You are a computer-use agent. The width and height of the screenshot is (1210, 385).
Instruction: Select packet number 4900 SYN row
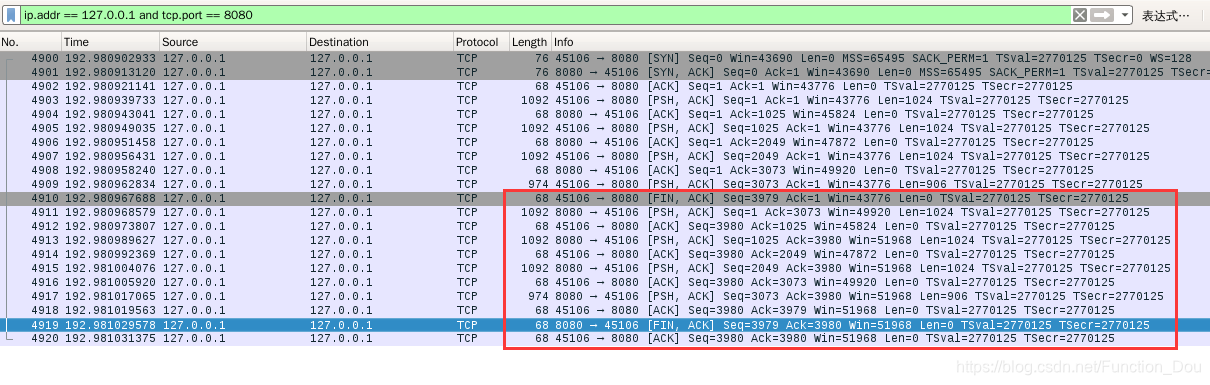tap(605, 59)
